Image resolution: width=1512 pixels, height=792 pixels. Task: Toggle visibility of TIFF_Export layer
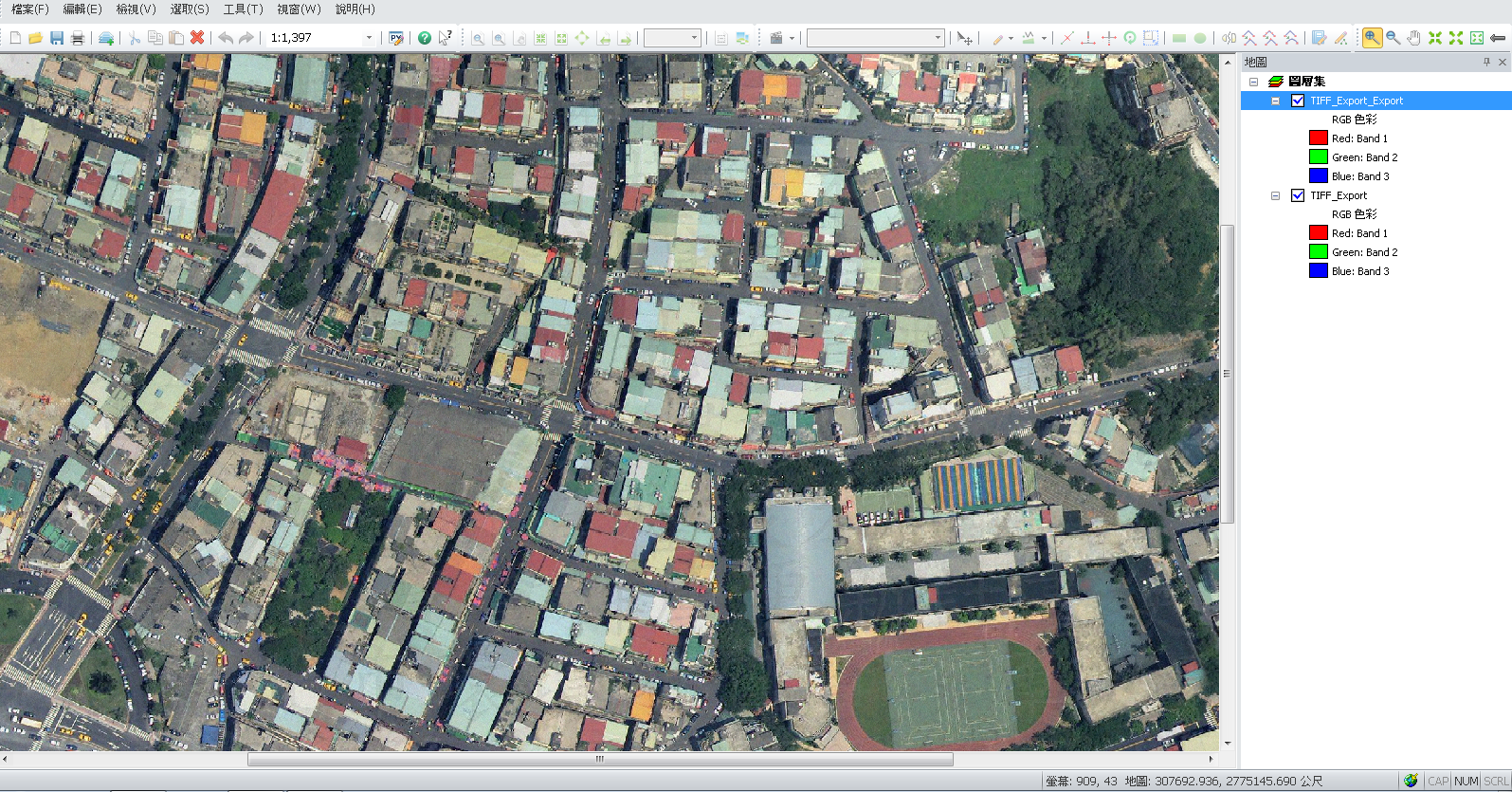click(x=1298, y=195)
